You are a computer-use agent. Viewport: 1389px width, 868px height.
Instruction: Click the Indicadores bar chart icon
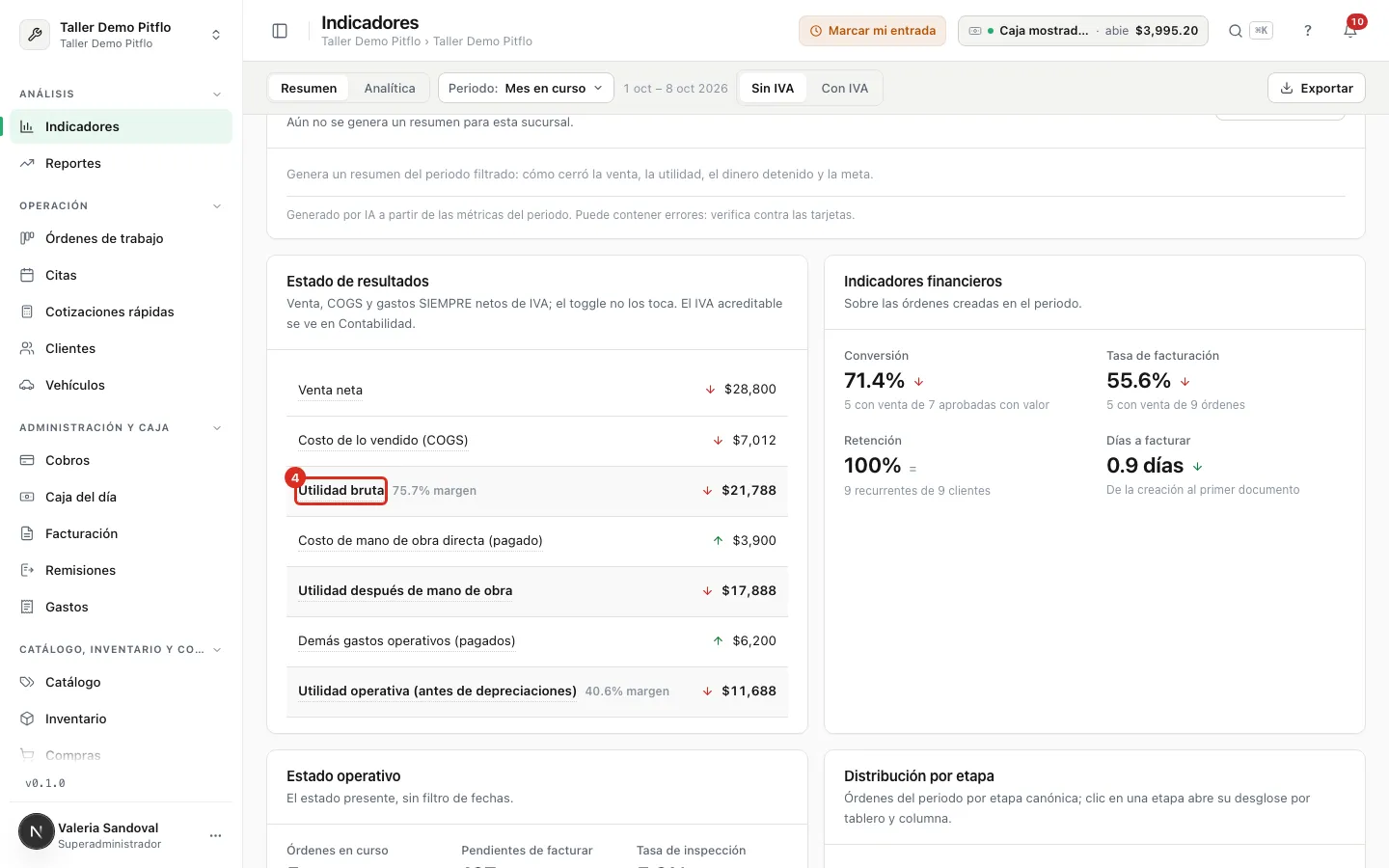point(27,126)
